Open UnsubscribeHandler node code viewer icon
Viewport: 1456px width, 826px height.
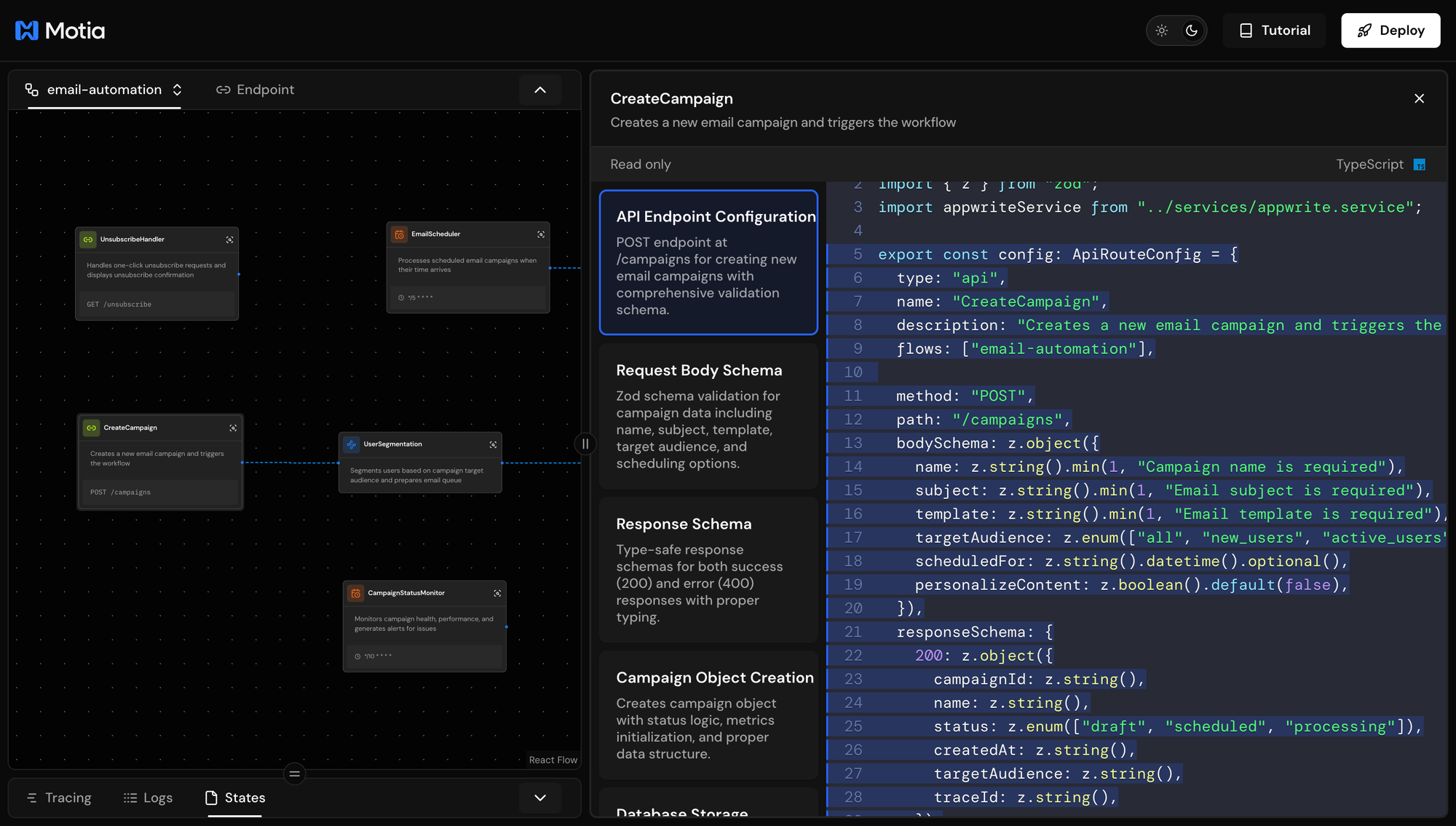[x=230, y=240]
